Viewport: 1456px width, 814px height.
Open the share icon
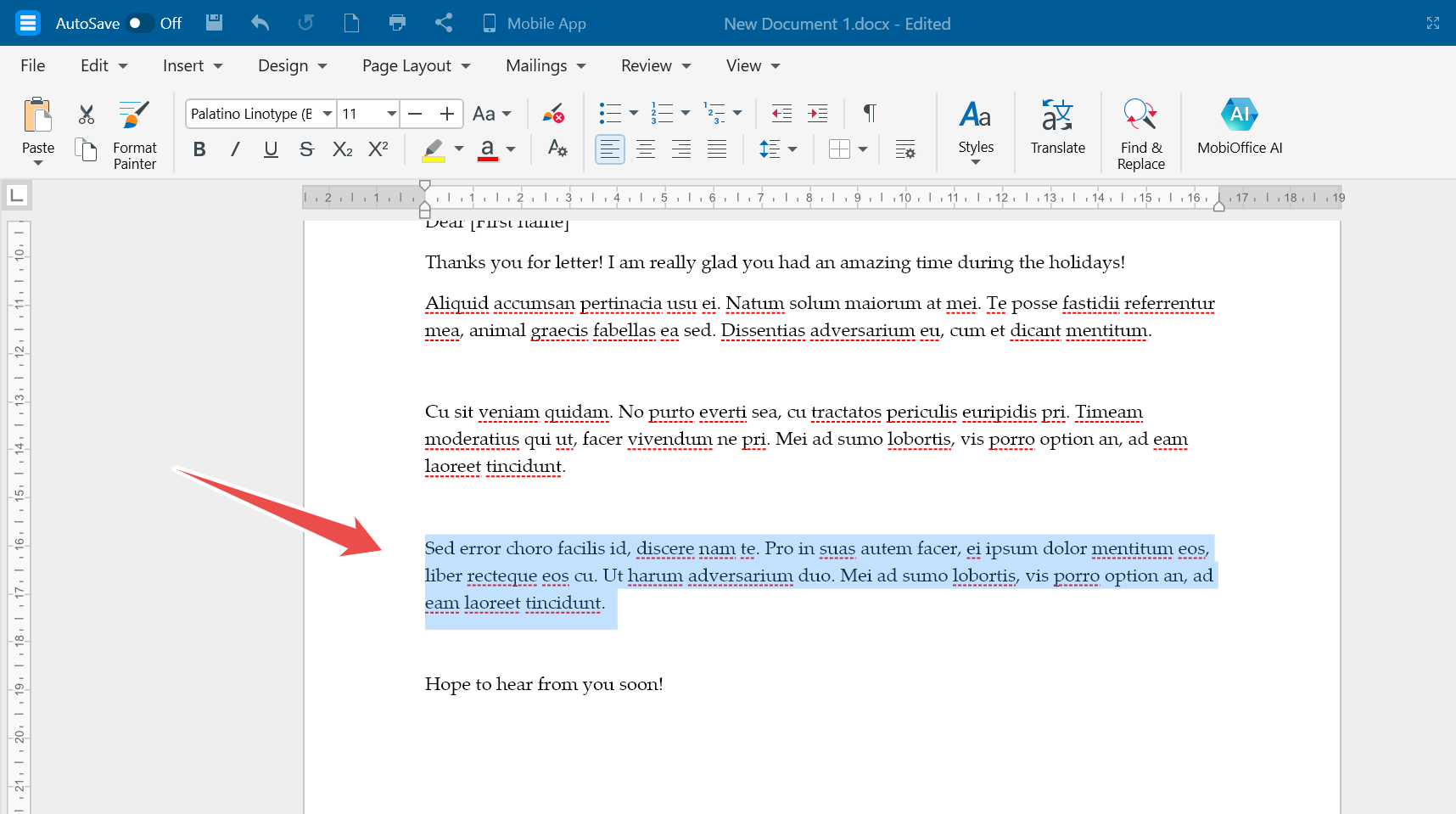(443, 23)
